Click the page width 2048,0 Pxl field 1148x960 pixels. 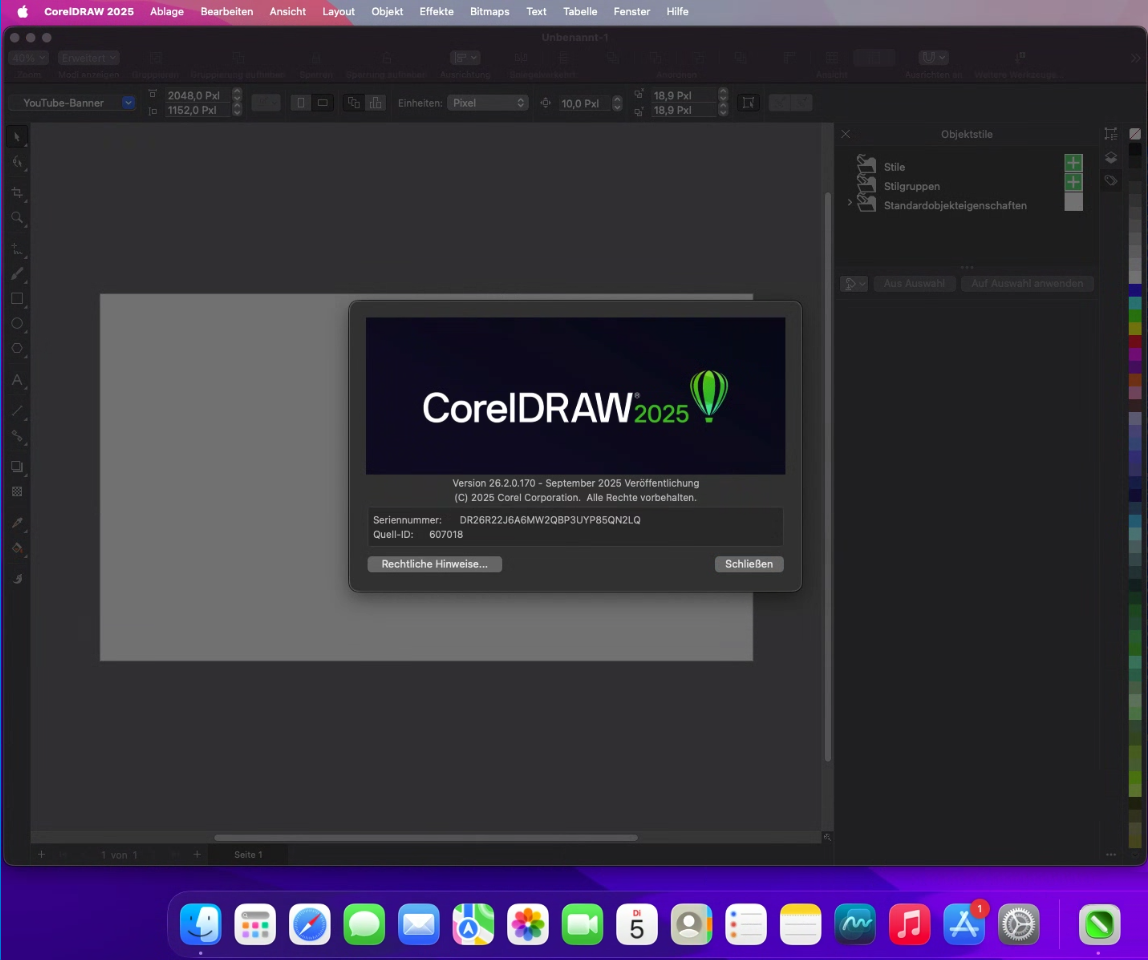click(196, 95)
